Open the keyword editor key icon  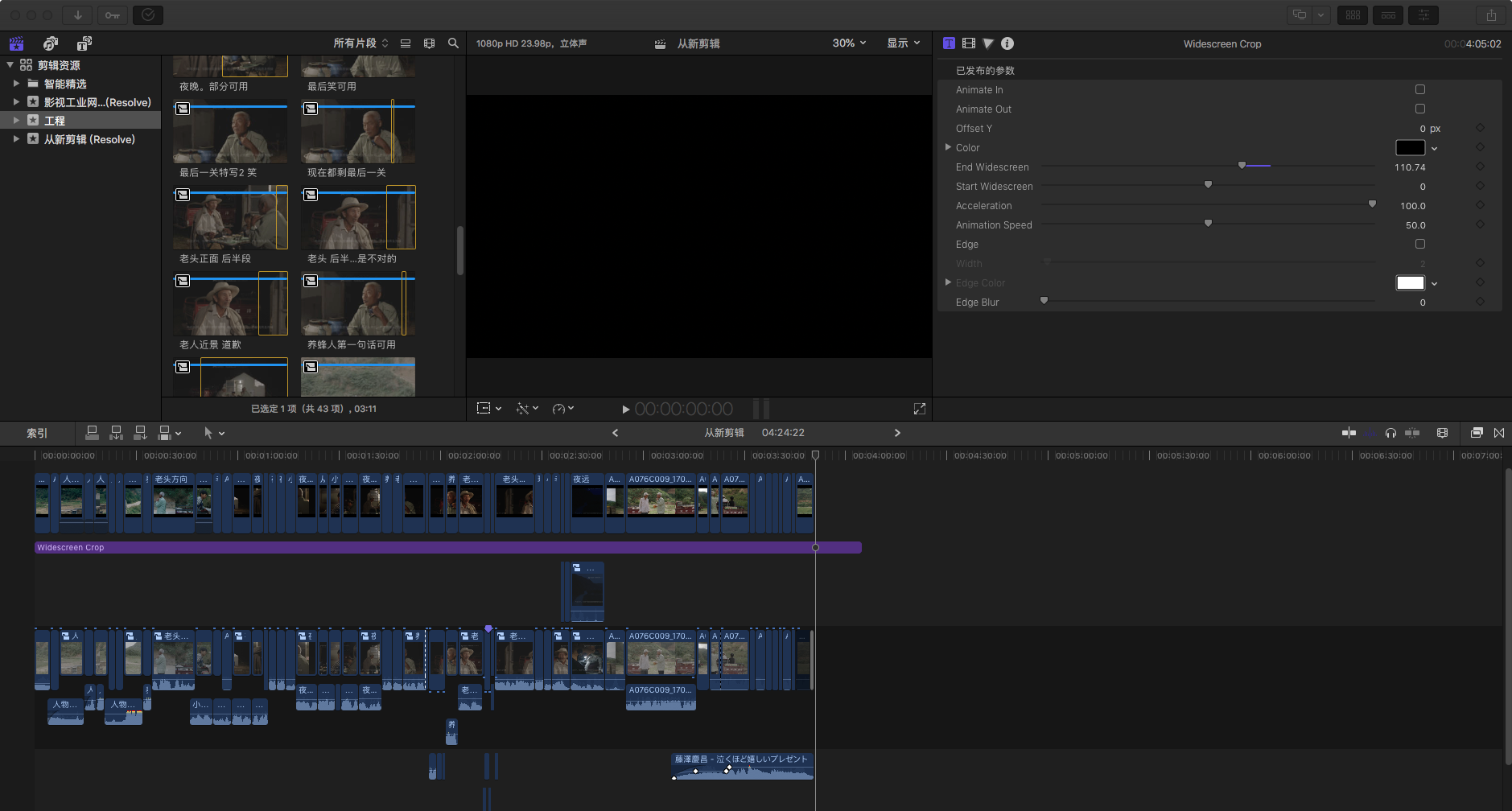pos(112,15)
